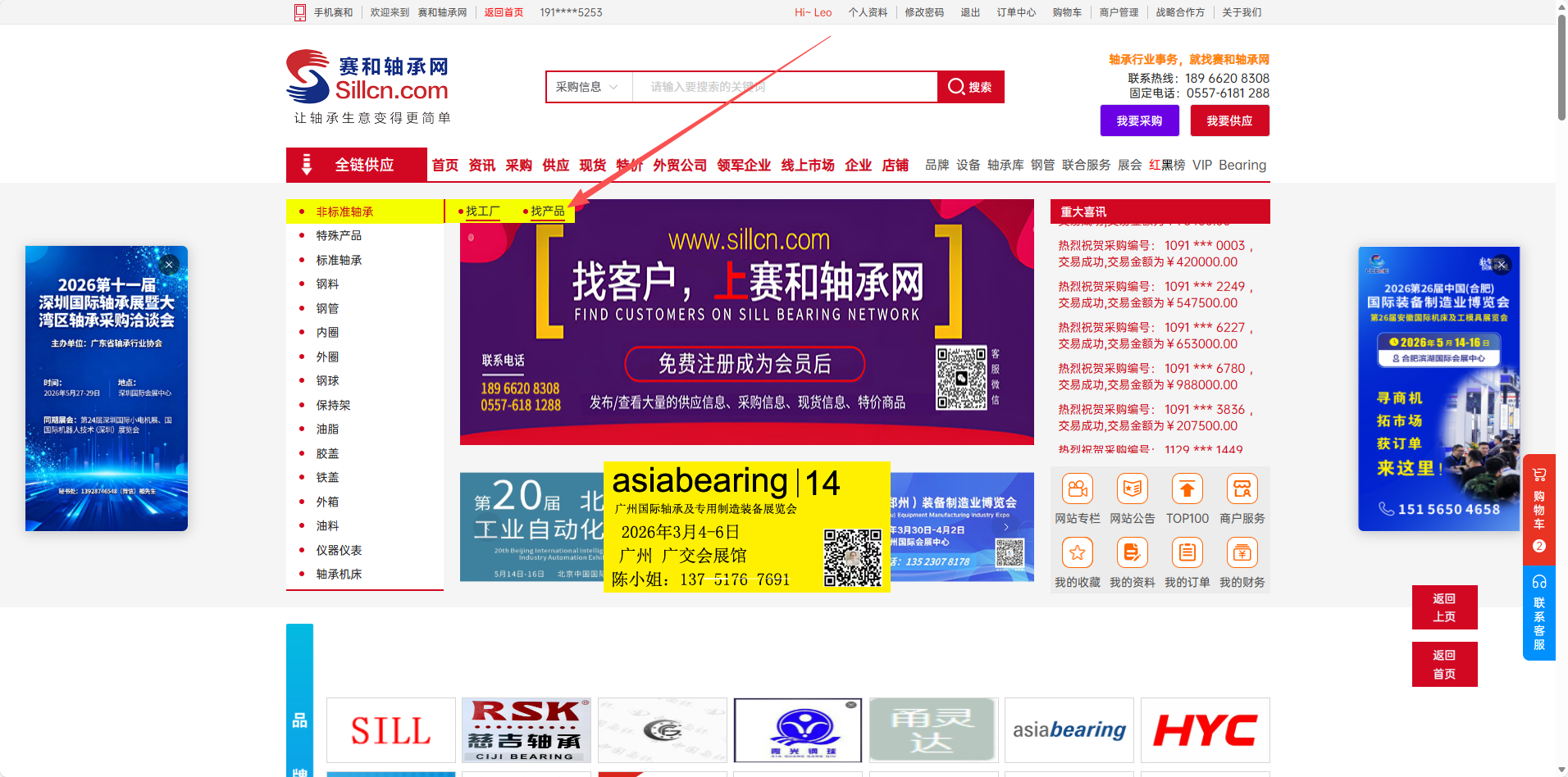Expand the 非标准轴承 category
Image resolution: width=1568 pixels, height=777 pixels.
pos(344,211)
